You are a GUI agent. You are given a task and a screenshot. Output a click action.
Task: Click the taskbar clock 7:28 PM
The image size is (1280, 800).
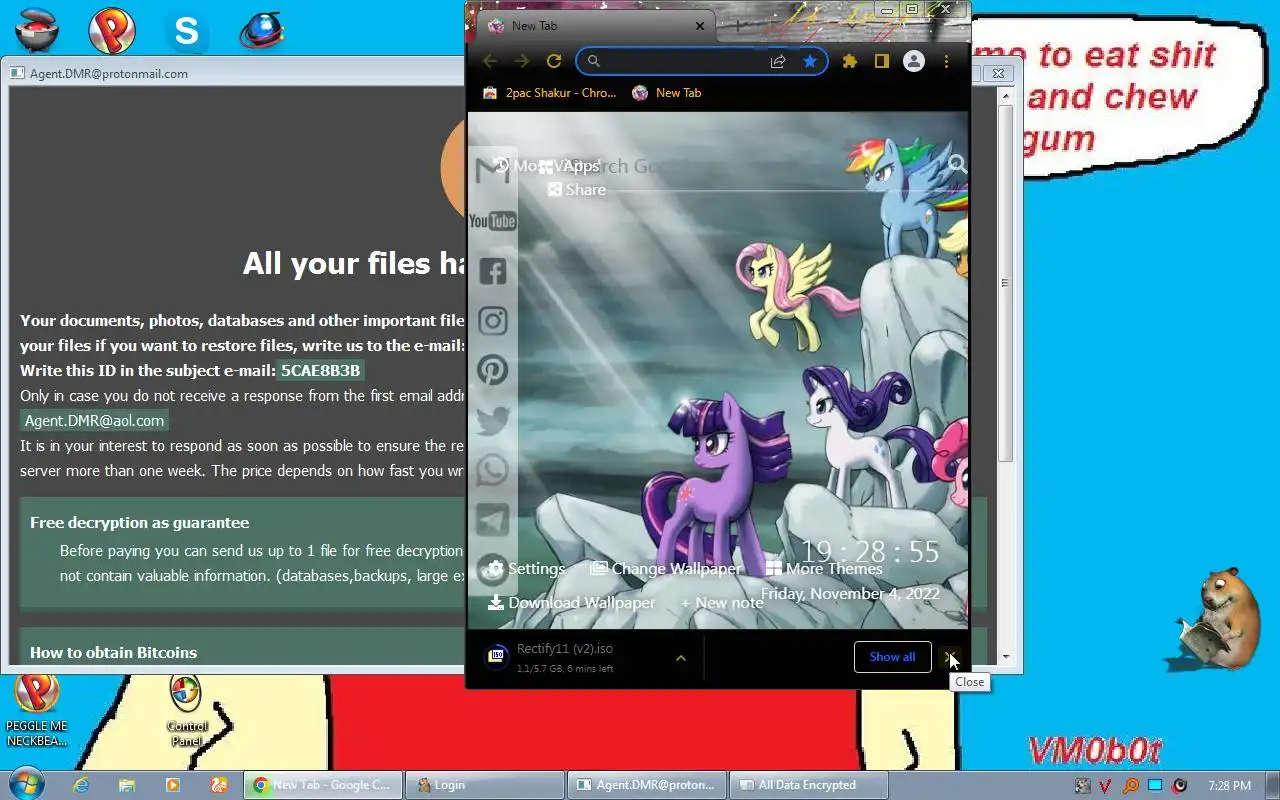pyautogui.click(x=1229, y=786)
